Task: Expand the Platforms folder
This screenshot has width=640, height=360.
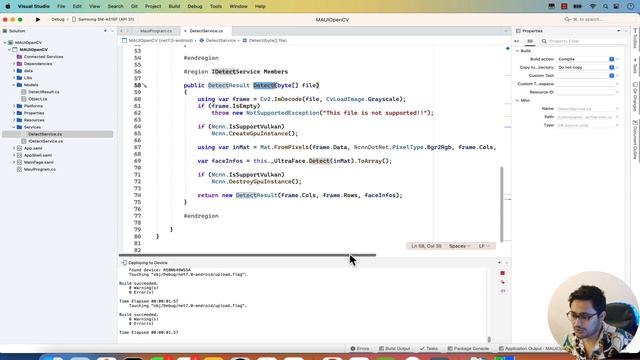Action: 14,106
